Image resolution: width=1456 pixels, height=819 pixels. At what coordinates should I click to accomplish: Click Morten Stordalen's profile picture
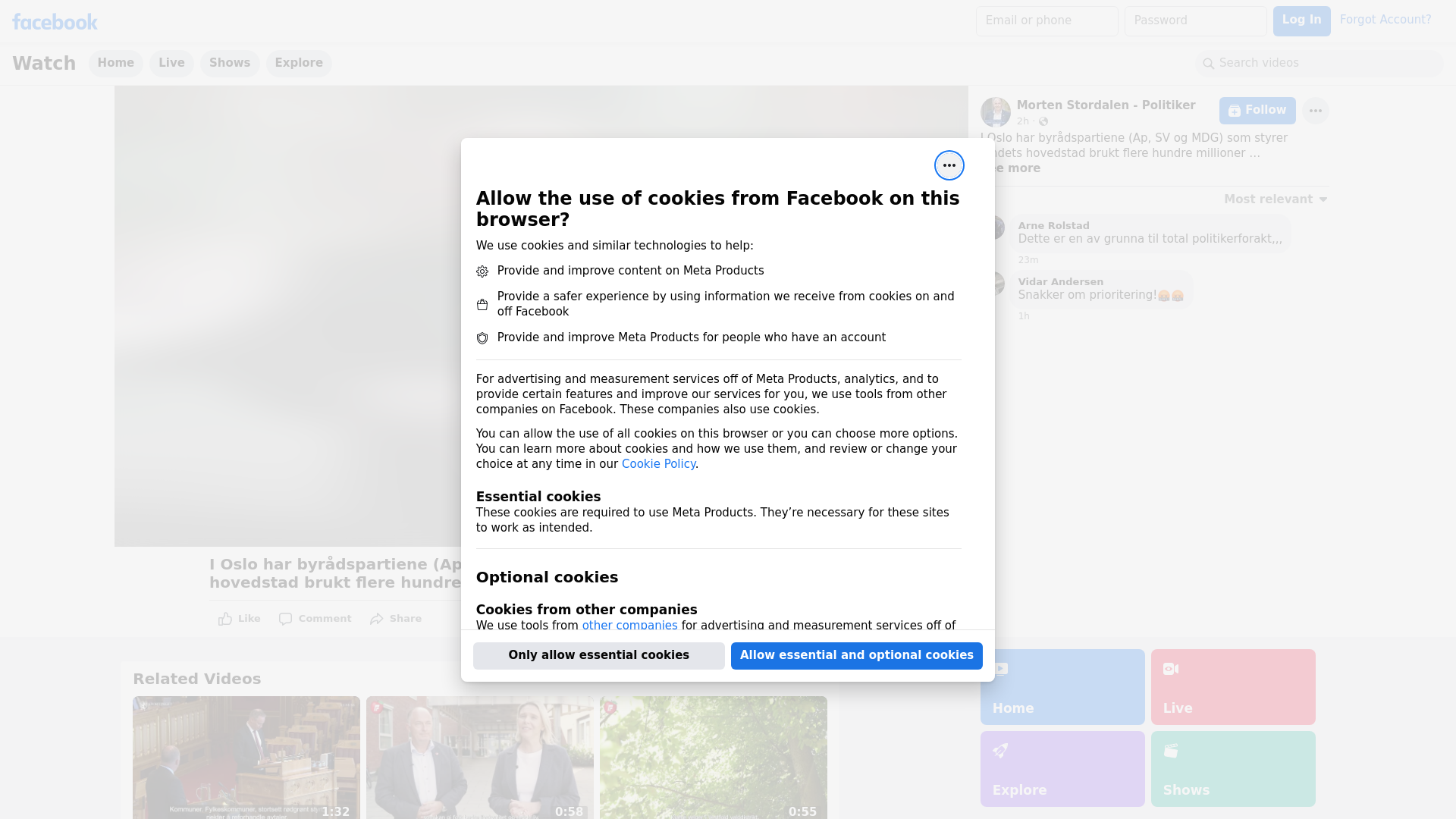click(996, 112)
